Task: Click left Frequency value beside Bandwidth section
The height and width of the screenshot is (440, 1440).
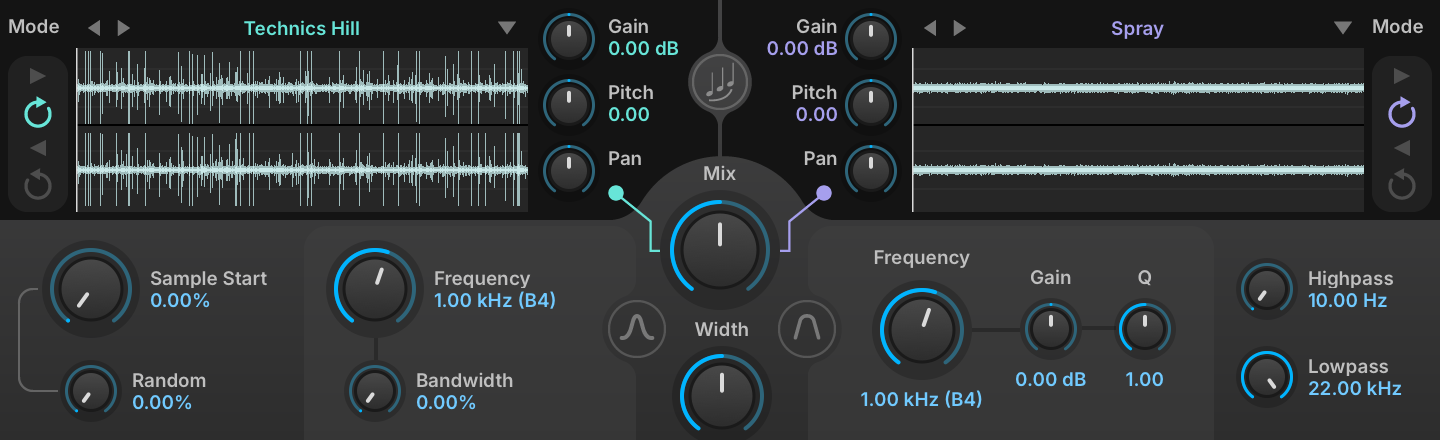Action: click(495, 300)
